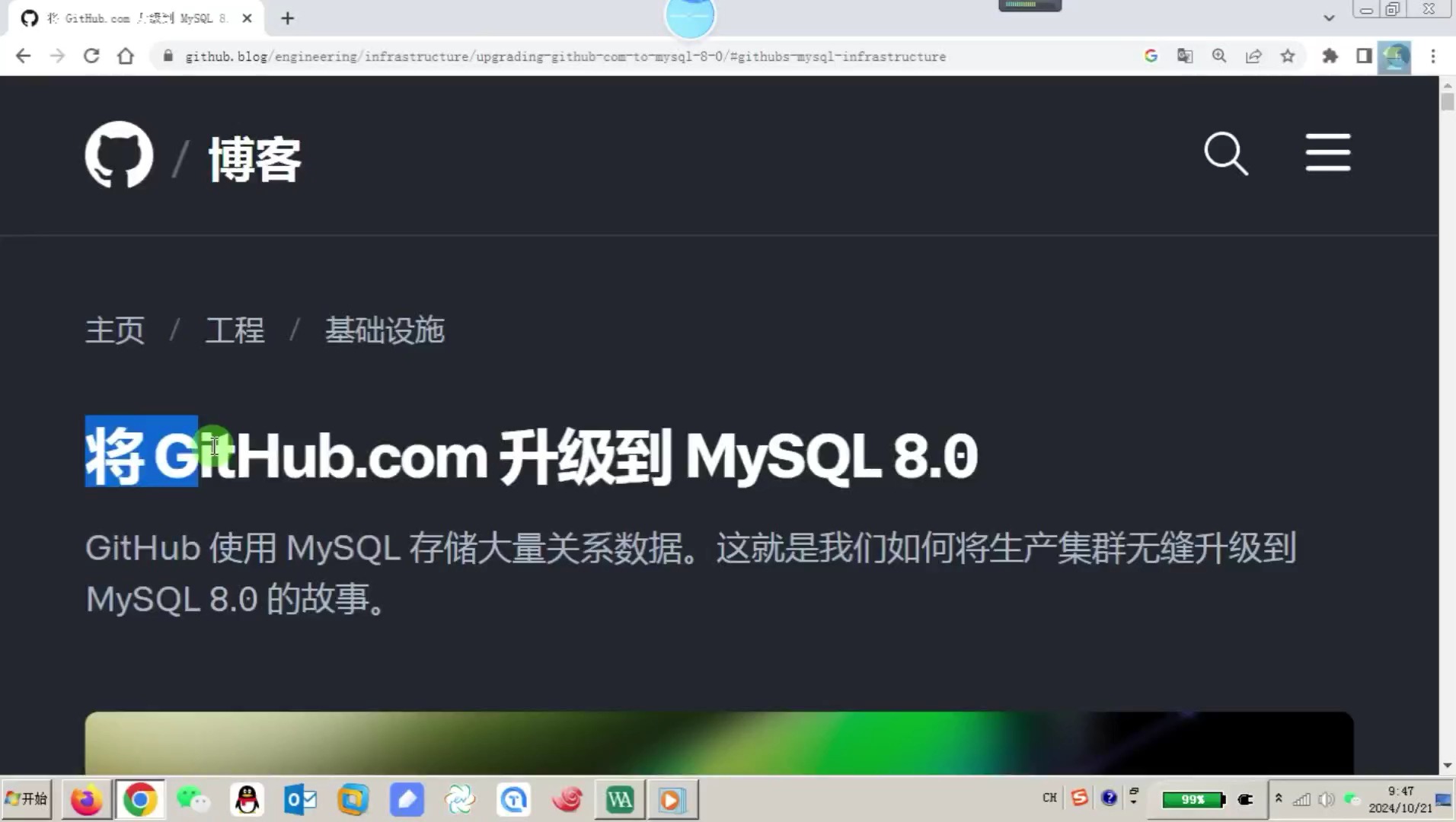This screenshot has width=1456, height=822.
Task: Open a new browser tab
Action: pos(287,18)
